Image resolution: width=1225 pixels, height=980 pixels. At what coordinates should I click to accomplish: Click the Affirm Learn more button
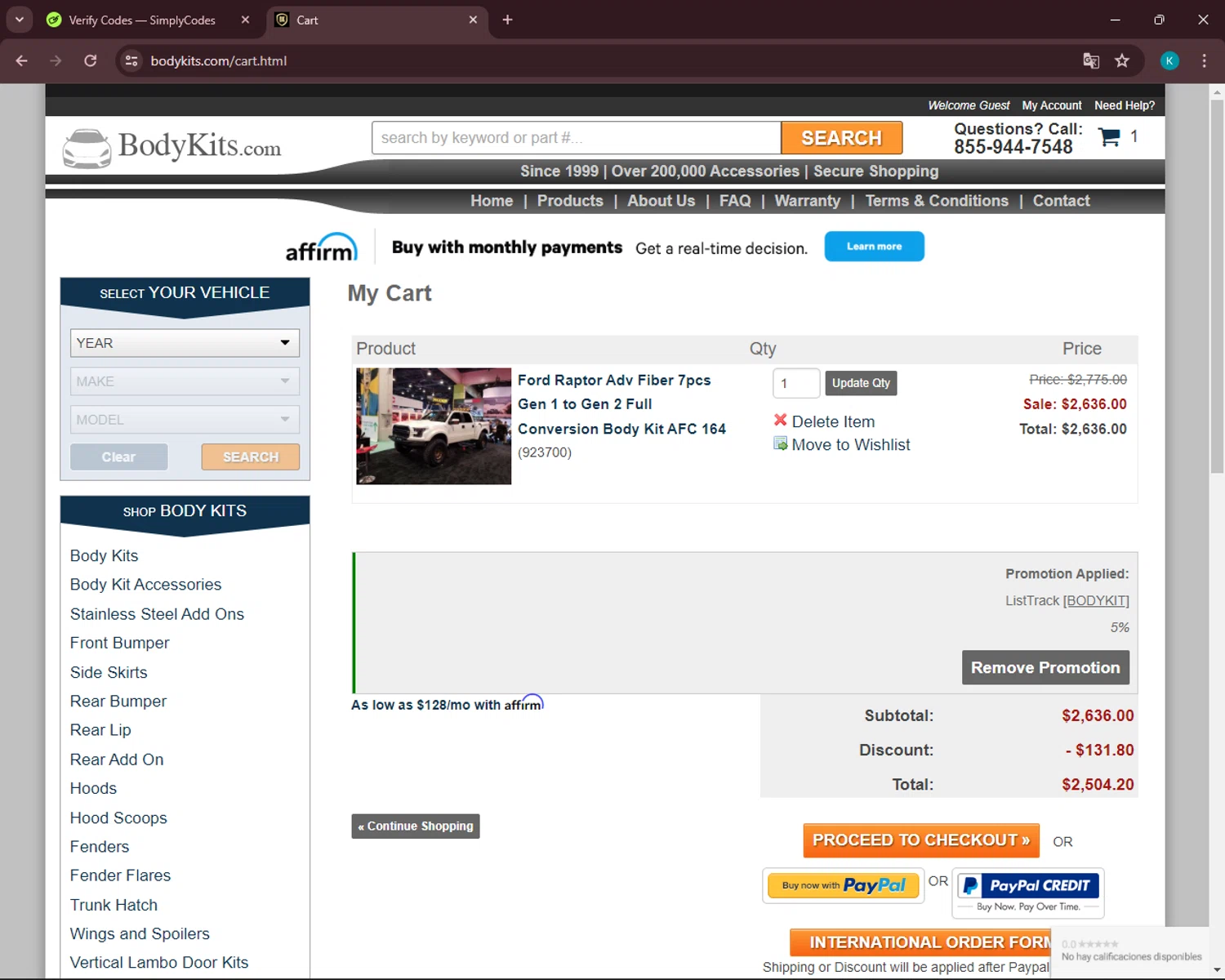point(874,247)
